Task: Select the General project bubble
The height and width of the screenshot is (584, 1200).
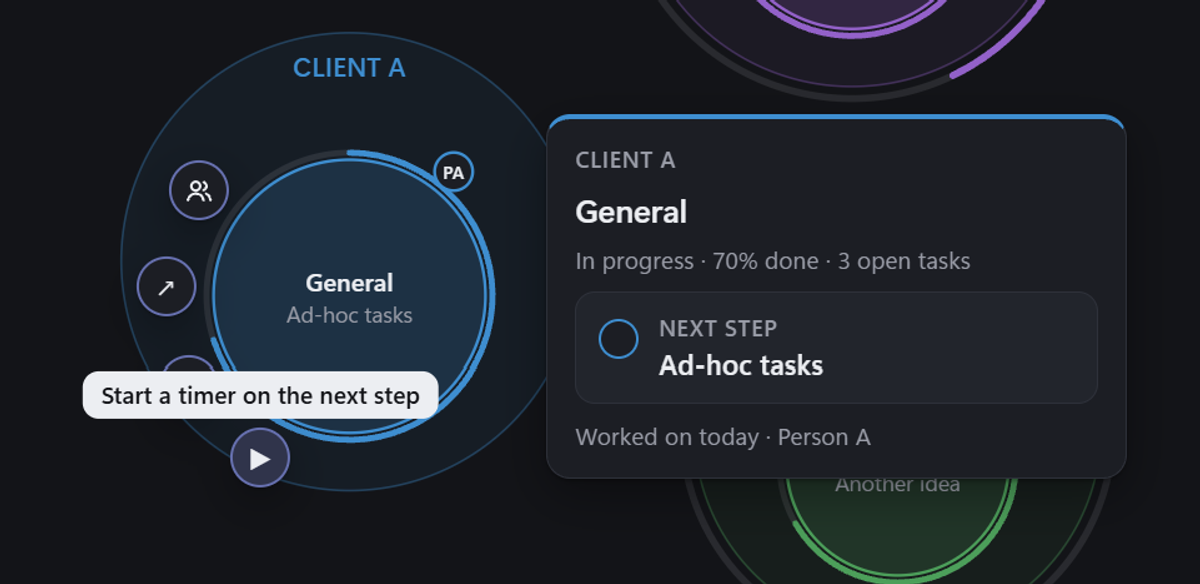Action: (x=349, y=297)
